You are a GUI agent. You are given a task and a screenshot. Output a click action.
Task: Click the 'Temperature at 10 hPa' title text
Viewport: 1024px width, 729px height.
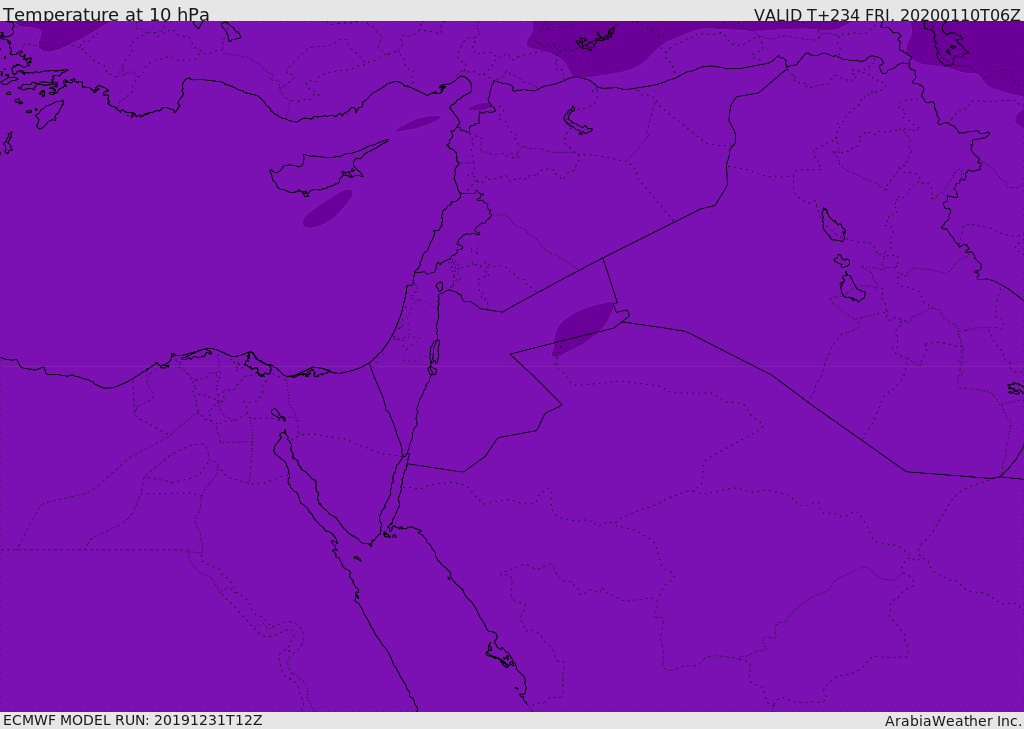(x=106, y=14)
